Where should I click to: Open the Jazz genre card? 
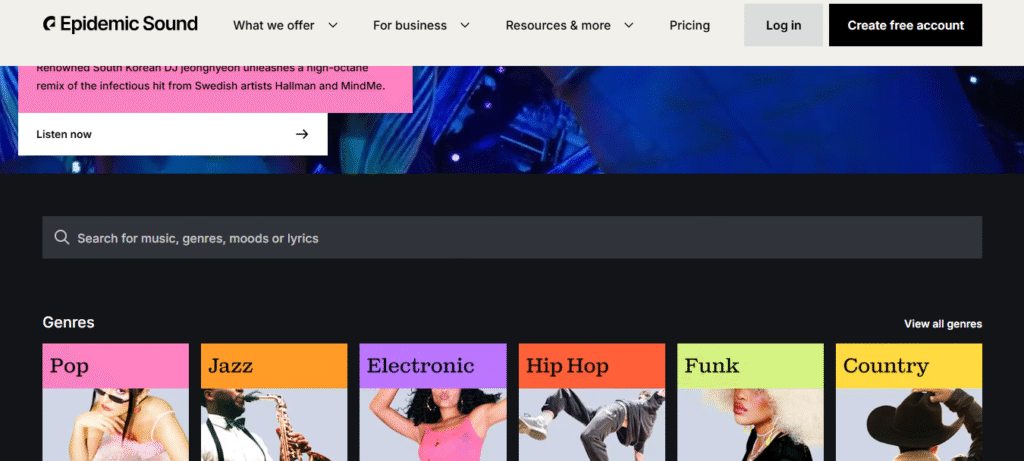(274, 402)
